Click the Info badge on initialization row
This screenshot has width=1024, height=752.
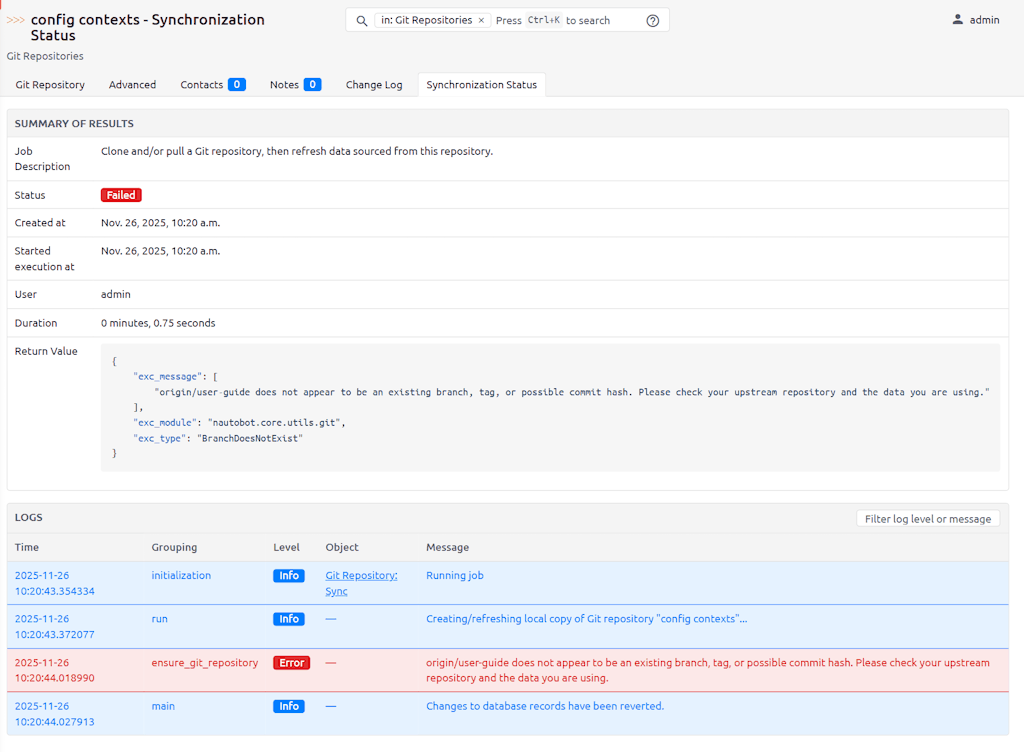point(289,576)
